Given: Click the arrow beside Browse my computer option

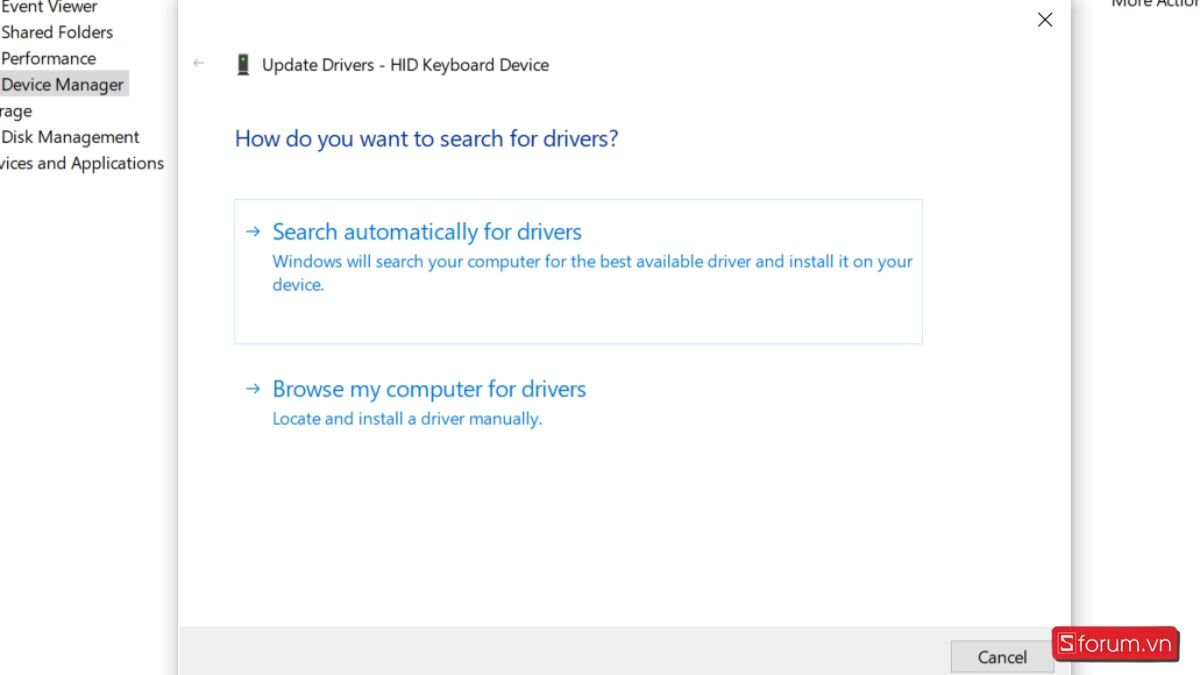Looking at the screenshot, I should tap(252, 389).
